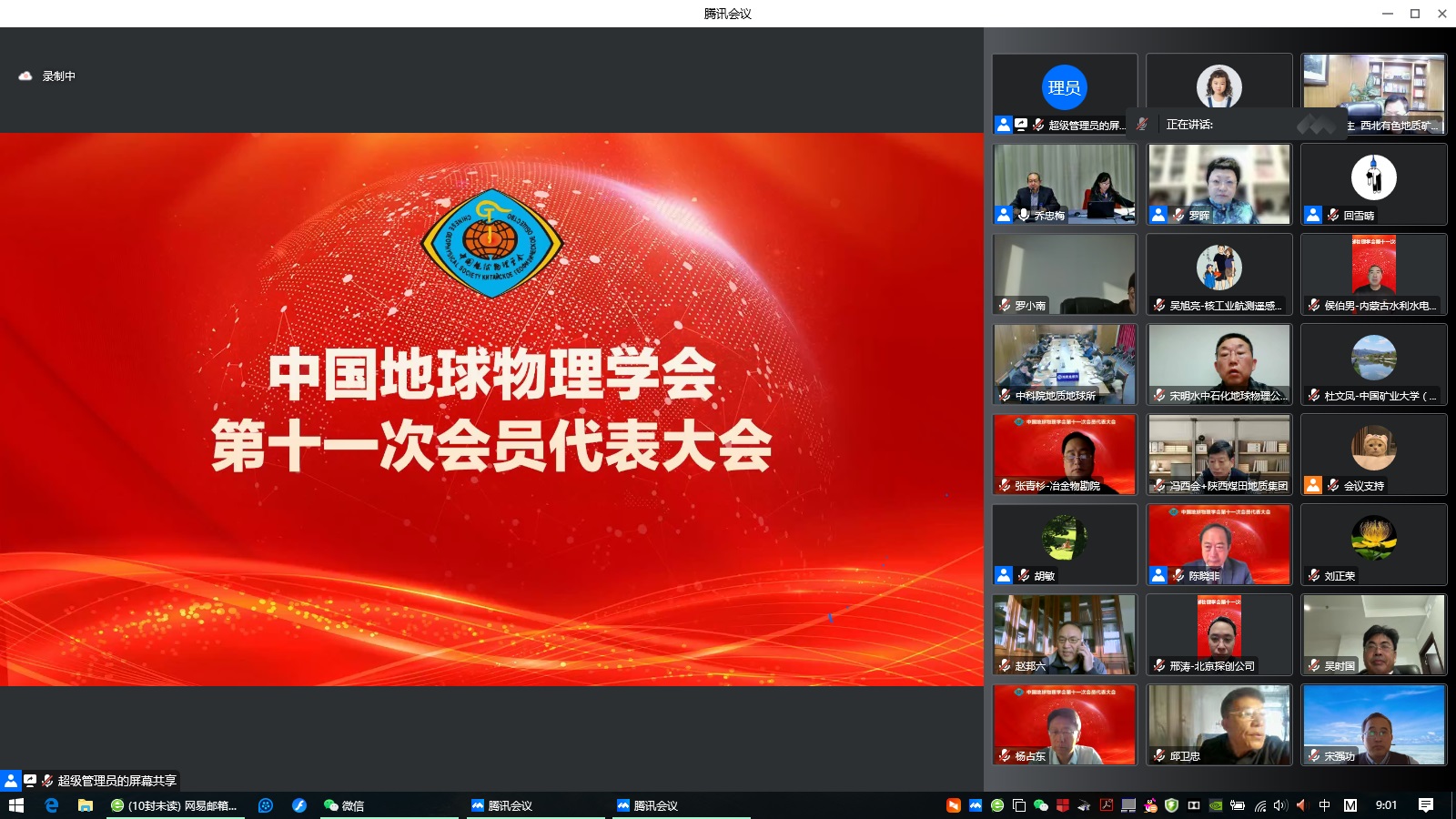Click the muted mic icon in 正在讲话 bar
The image size is (1456, 819).
[1142, 124]
